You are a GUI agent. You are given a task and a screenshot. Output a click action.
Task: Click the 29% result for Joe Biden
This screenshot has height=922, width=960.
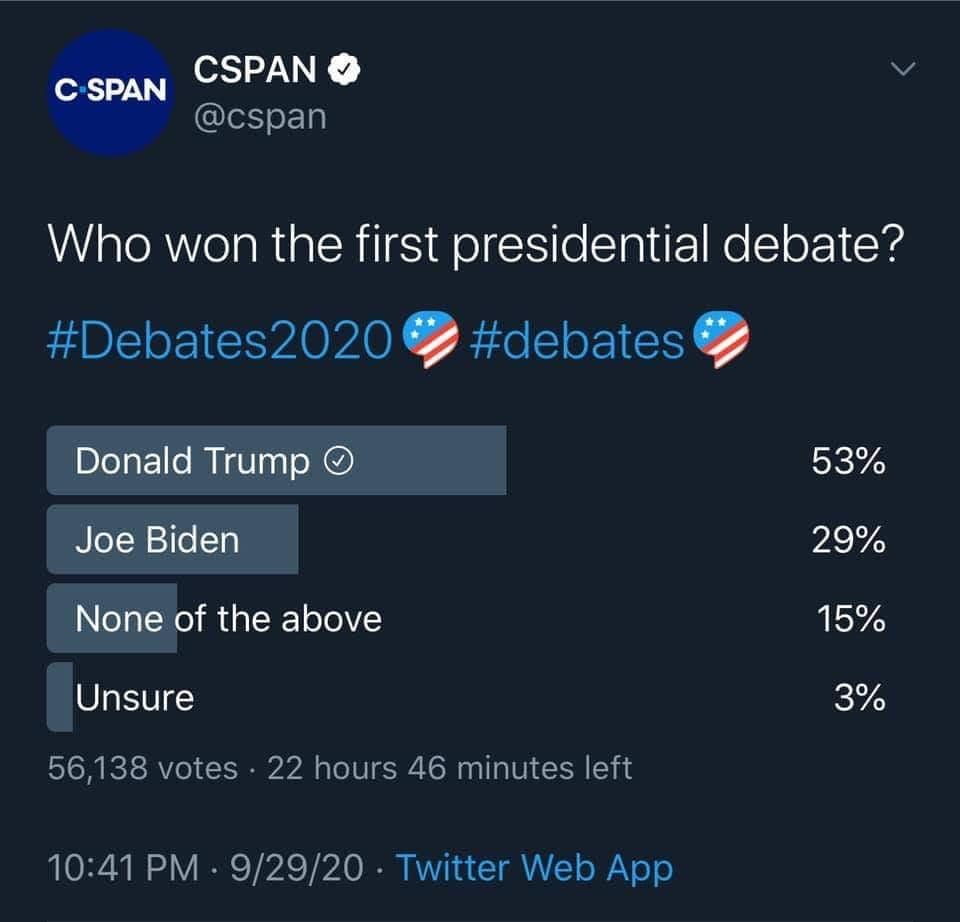coord(849,539)
